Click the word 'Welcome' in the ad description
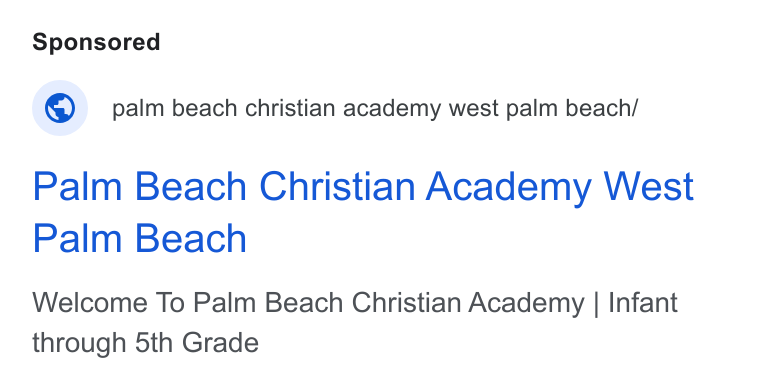 tap(90, 303)
